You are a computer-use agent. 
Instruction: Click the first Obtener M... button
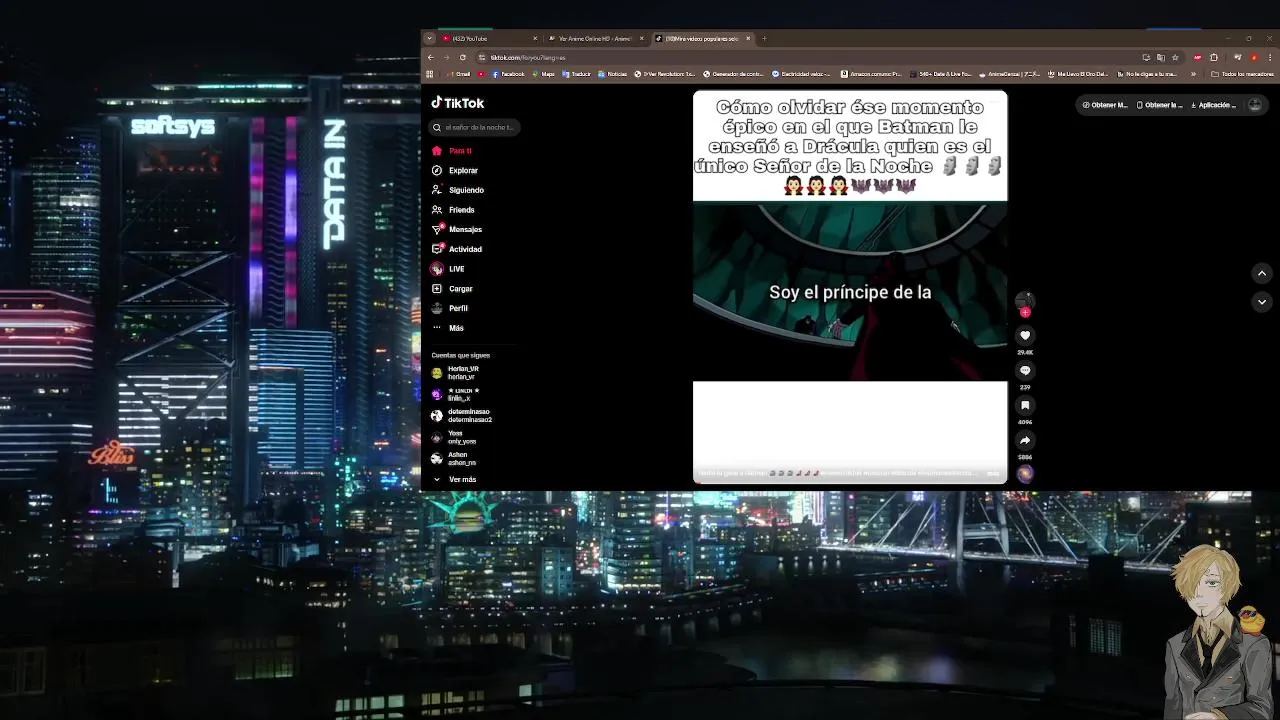click(1105, 105)
